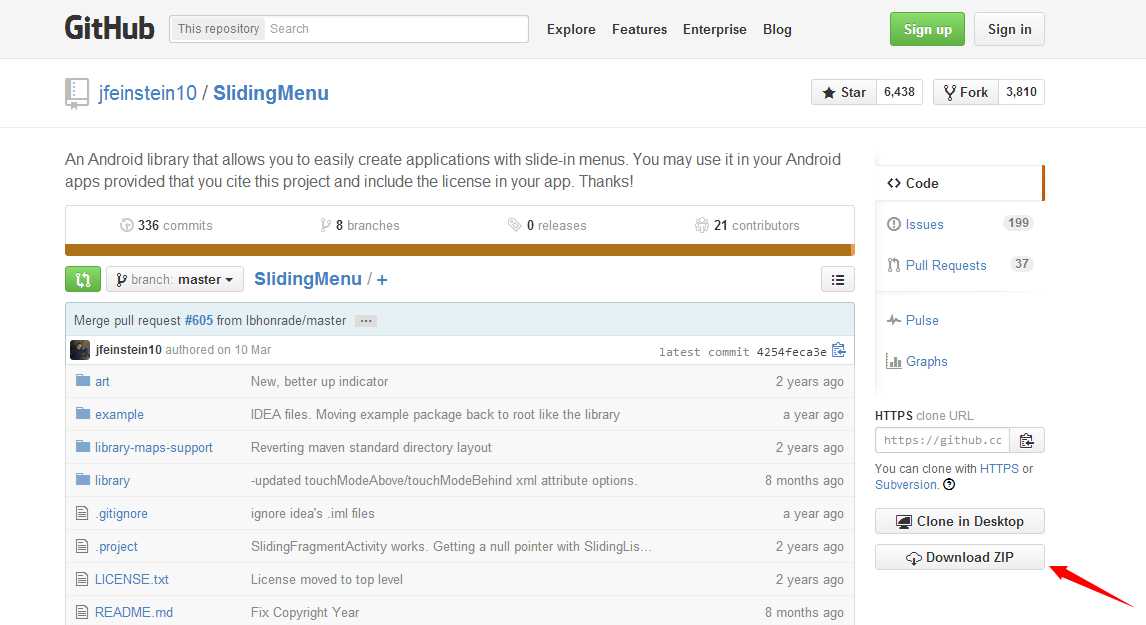This screenshot has width=1146, height=625.
Task: Click the LICENSE.txt file icon
Action: [x=82, y=579]
